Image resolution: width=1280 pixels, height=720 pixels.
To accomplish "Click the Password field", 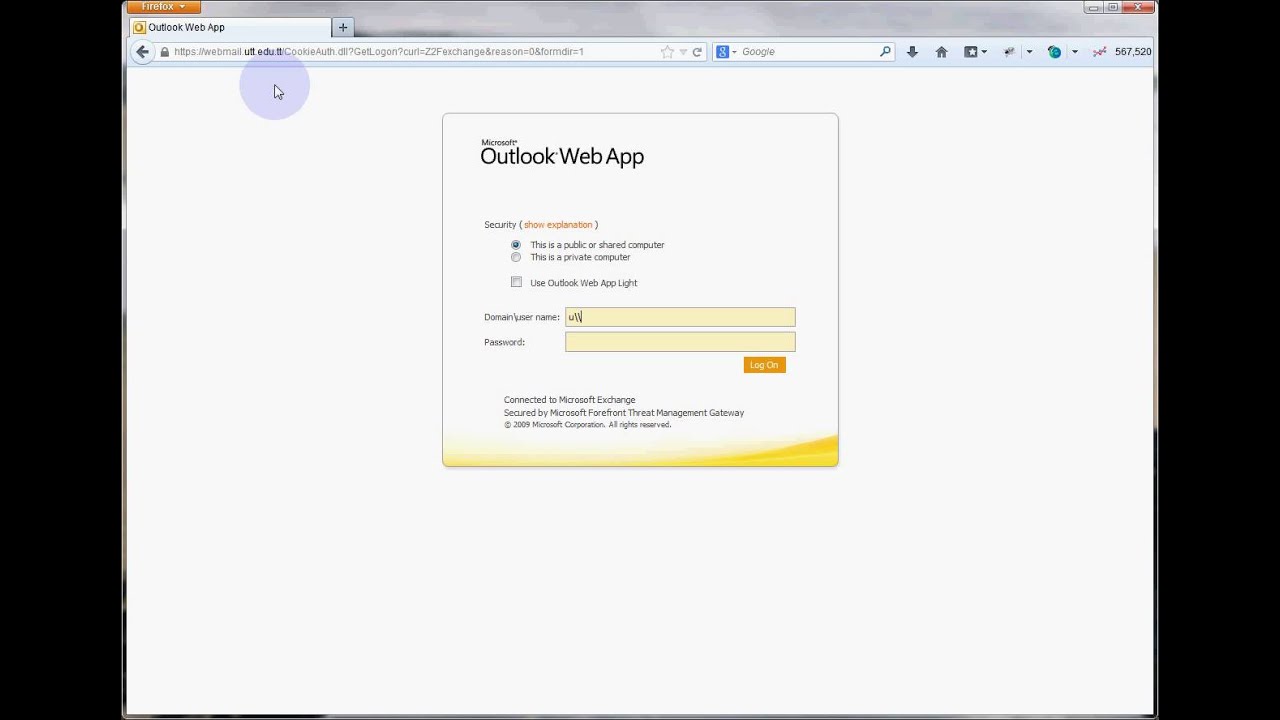I will point(680,342).
